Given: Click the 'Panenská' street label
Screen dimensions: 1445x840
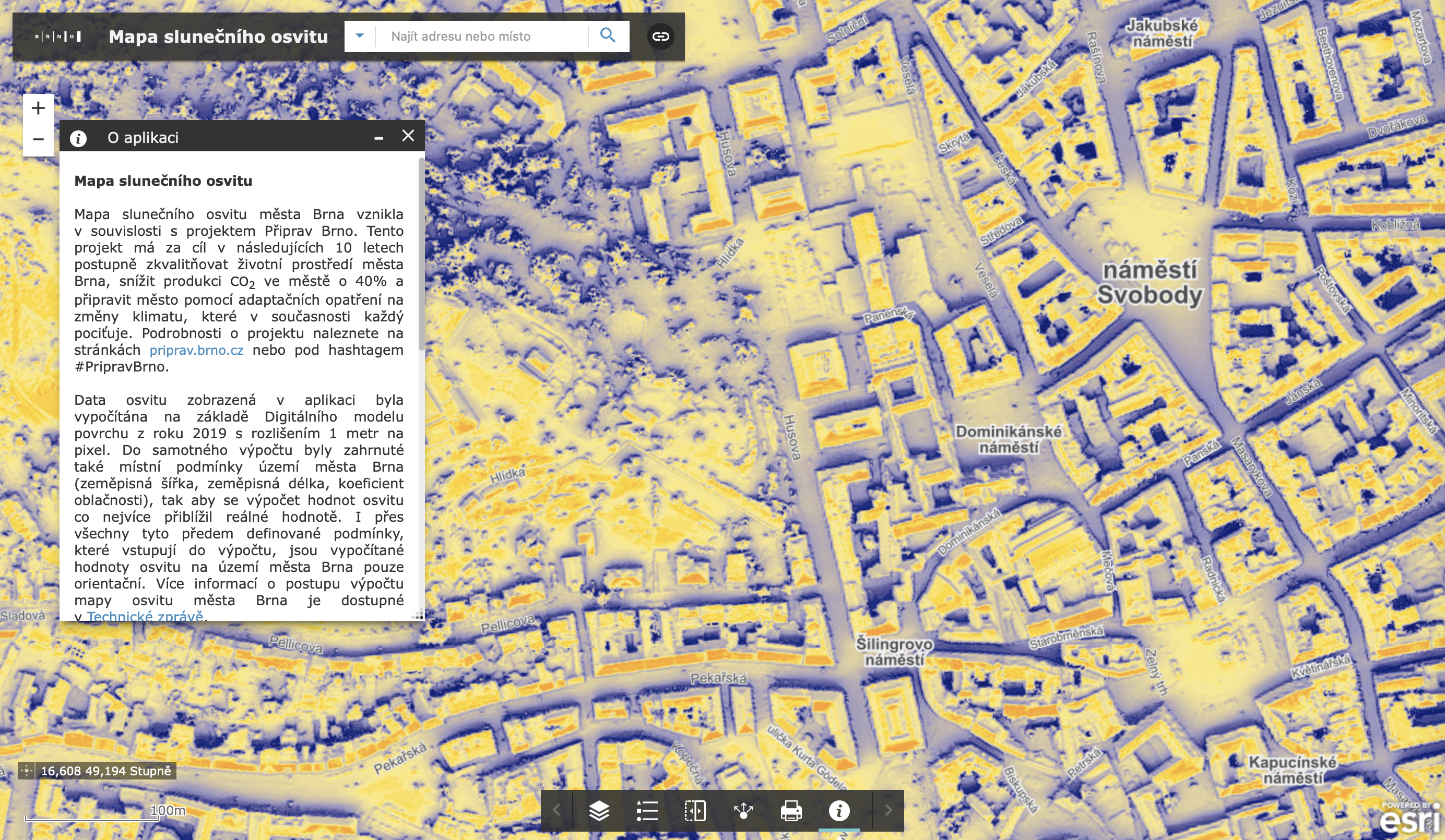Looking at the screenshot, I should click(x=890, y=315).
